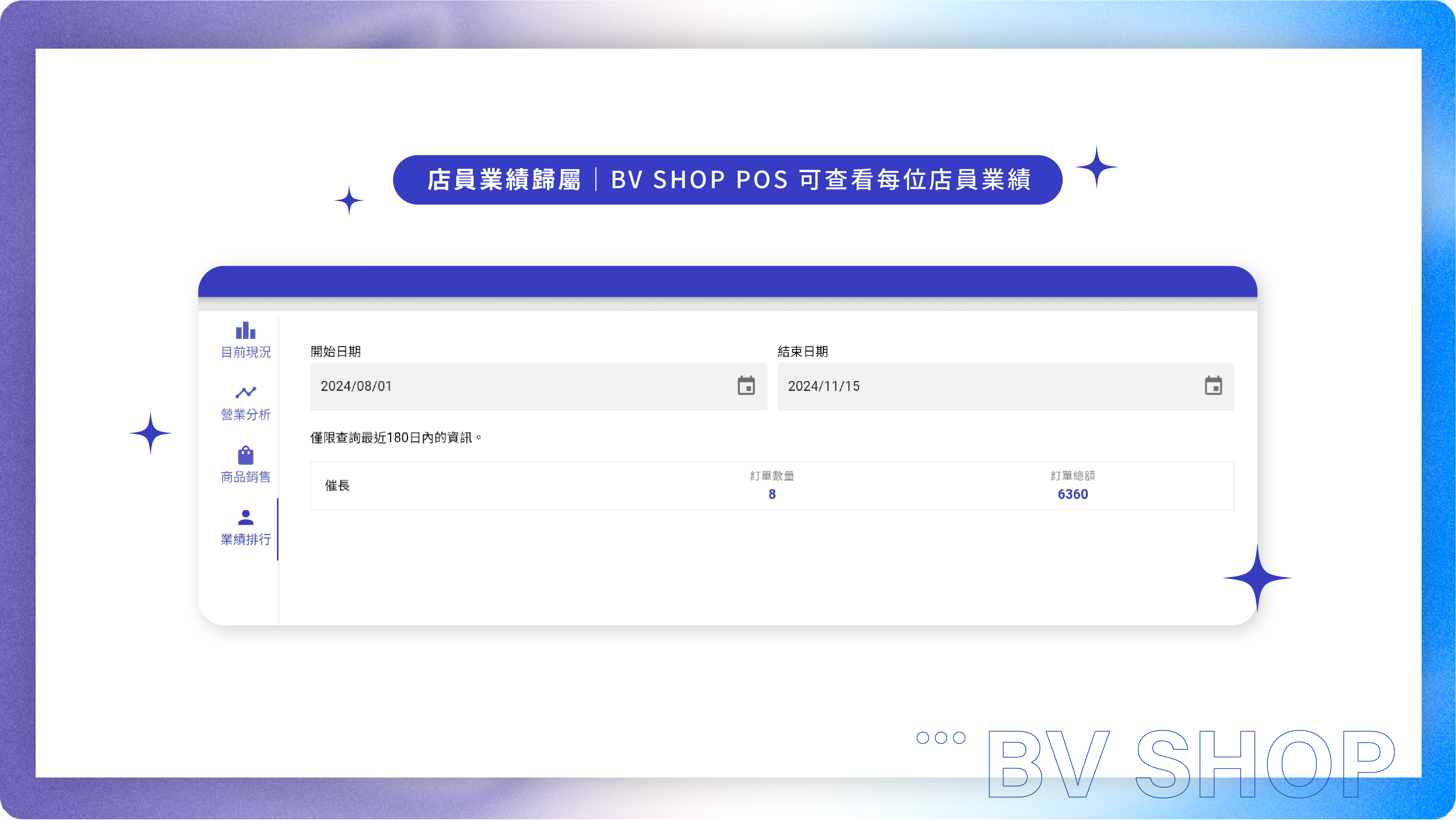Click the 訂單總額 column header

coord(1073,476)
